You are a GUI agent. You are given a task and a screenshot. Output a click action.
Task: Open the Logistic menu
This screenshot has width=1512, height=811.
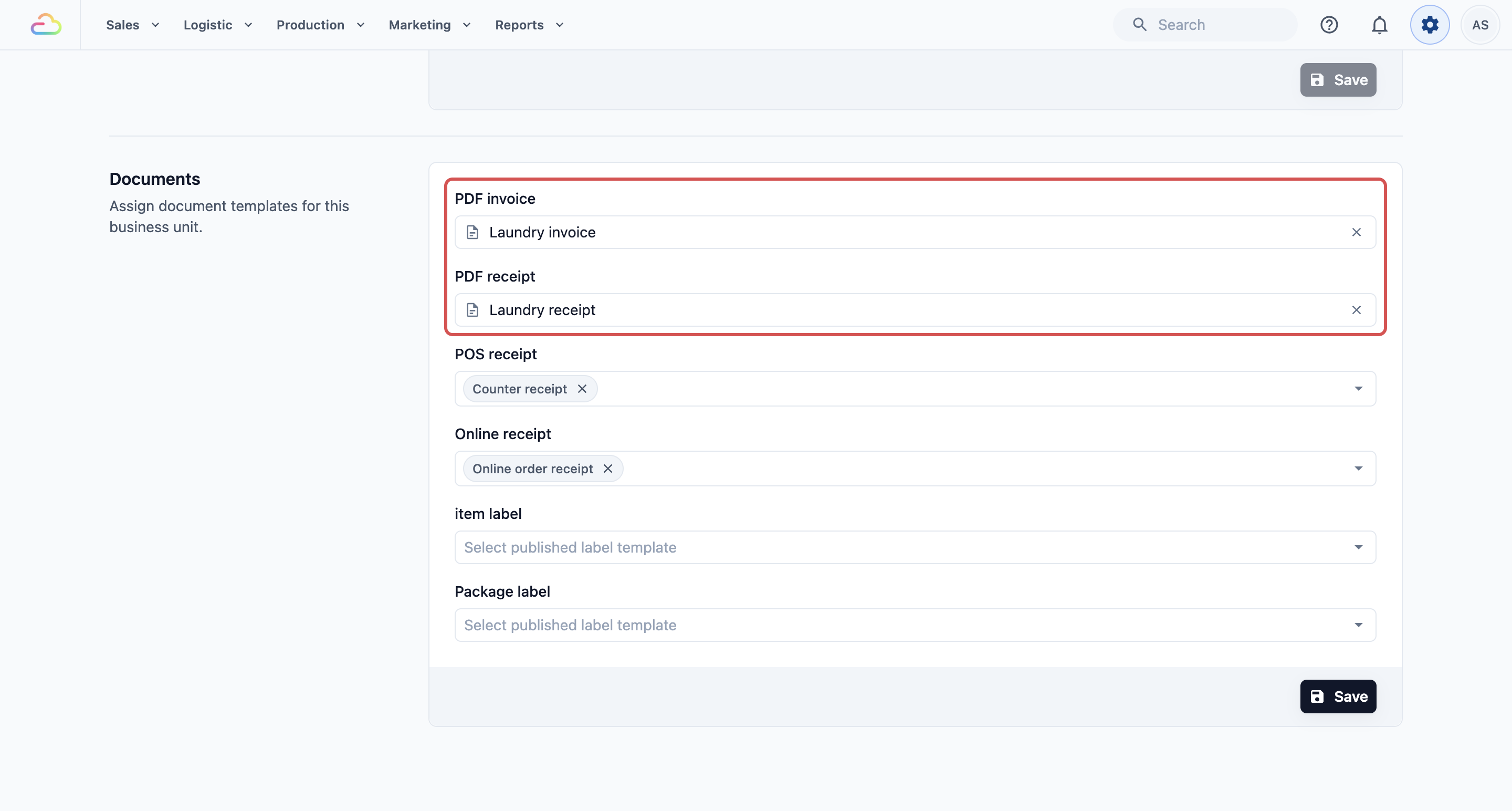tap(218, 25)
